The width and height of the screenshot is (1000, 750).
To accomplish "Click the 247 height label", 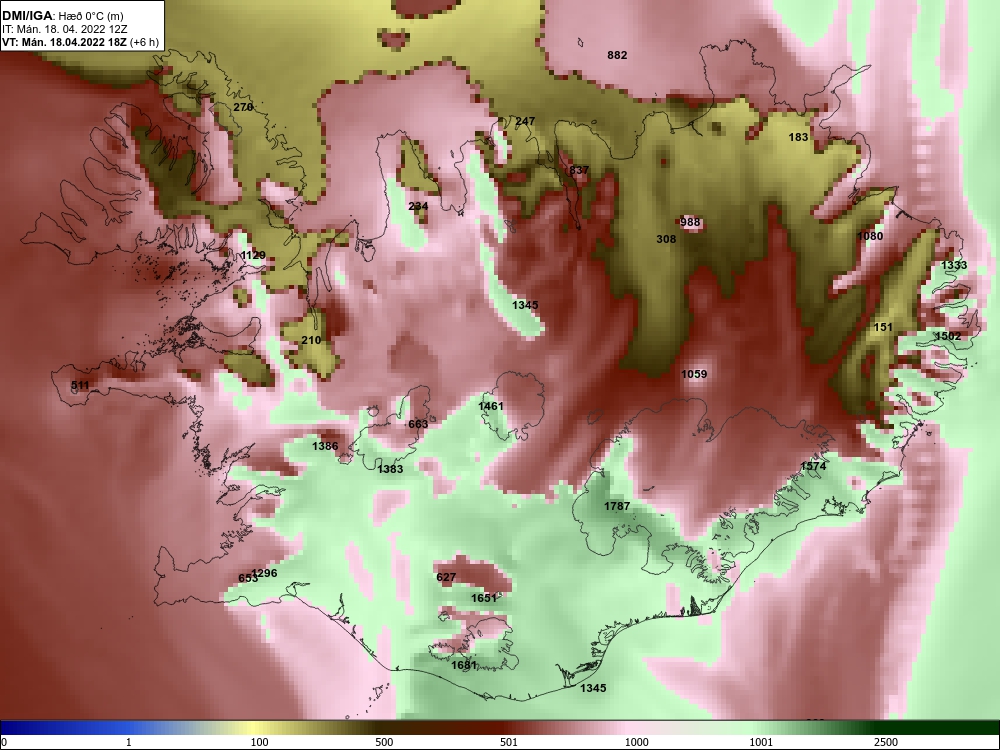I will click(525, 121).
